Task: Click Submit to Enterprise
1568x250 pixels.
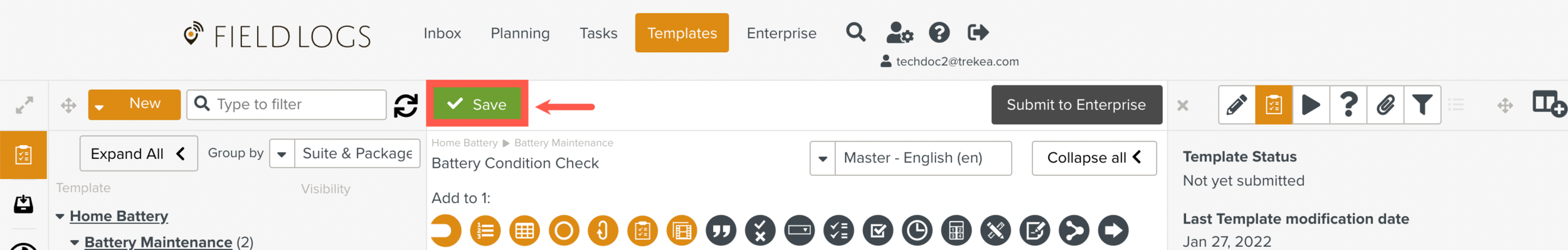Action: tap(1076, 105)
